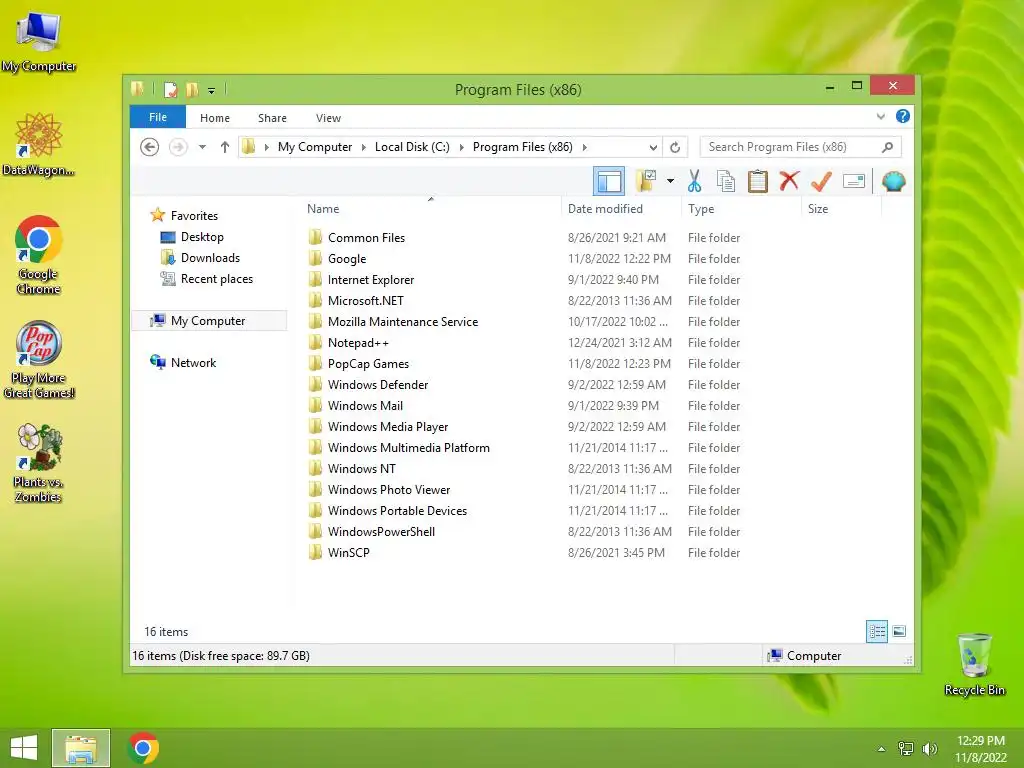Select Downloads in navigation pane

[210, 258]
